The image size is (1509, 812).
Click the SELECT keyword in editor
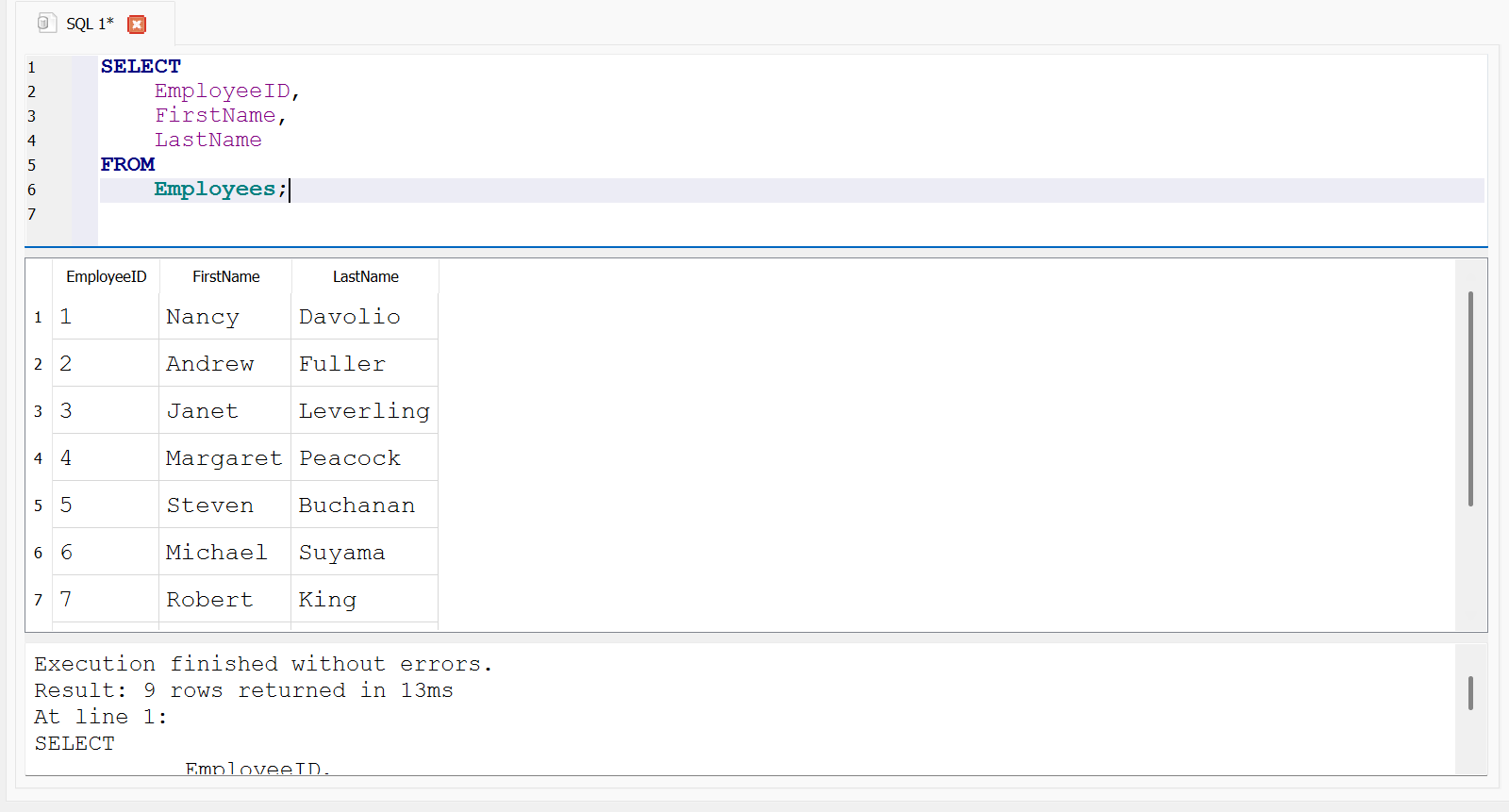click(141, 67)
